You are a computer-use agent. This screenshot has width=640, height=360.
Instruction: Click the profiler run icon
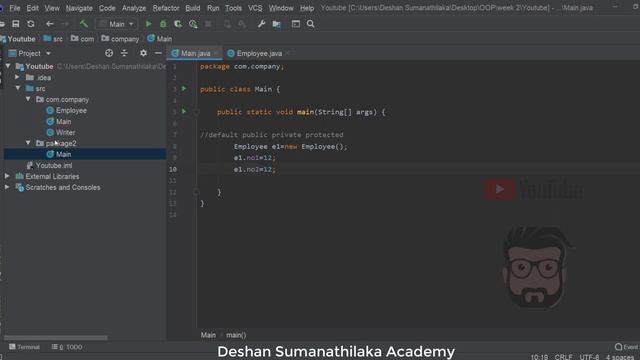pyautogui.click(x=193, y=24)
